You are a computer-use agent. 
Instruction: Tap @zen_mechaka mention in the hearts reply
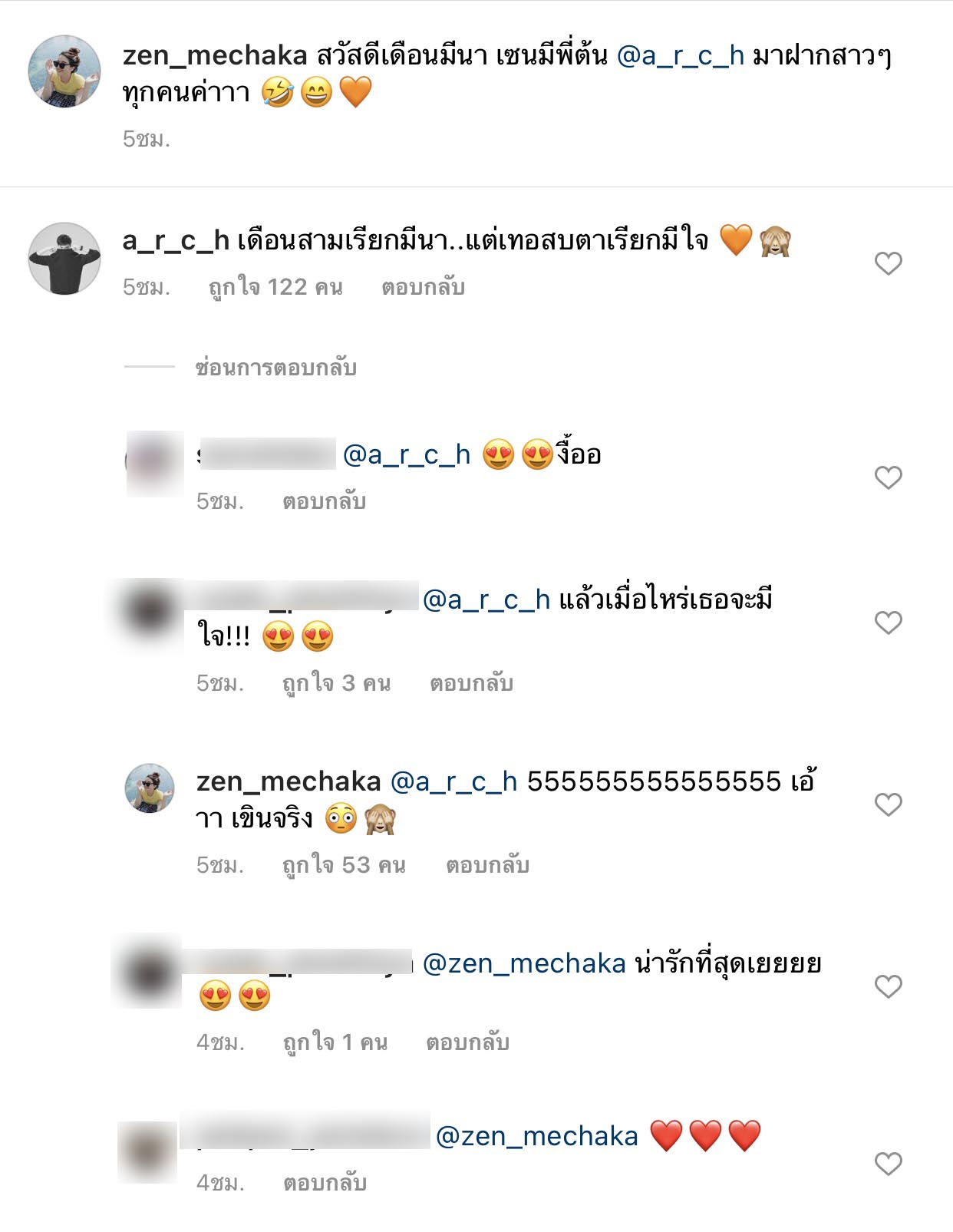[x=537, y=1136]
